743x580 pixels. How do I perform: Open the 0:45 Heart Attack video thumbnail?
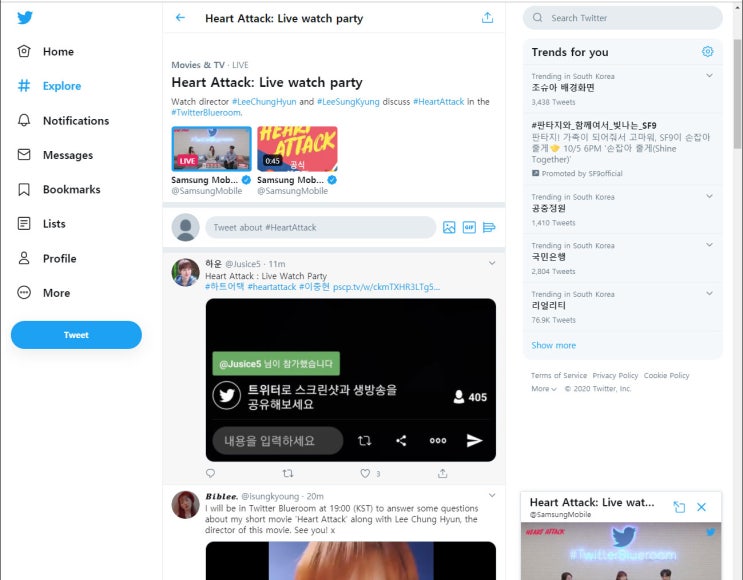click(297, 149)
